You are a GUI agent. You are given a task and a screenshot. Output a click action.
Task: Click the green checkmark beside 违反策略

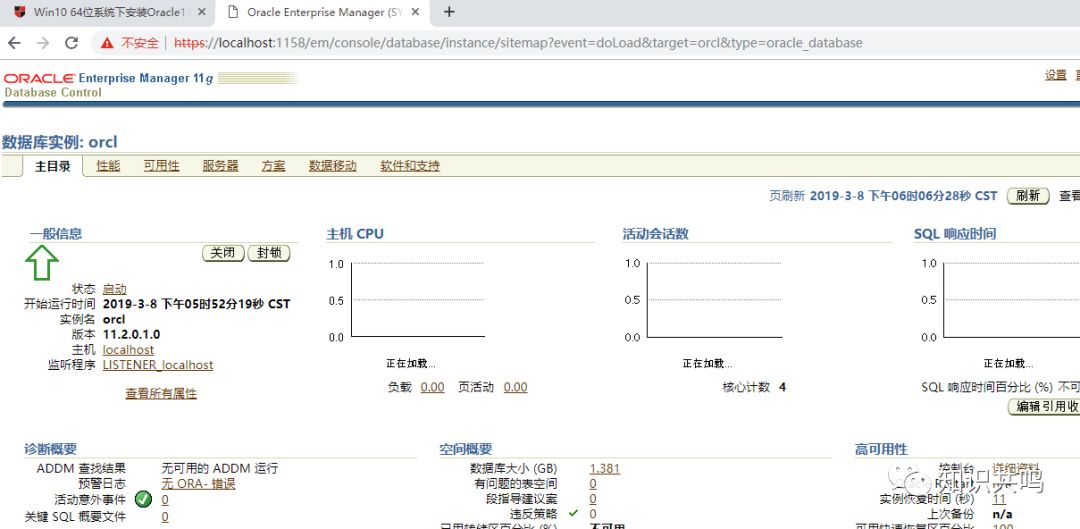coord(573,513)
